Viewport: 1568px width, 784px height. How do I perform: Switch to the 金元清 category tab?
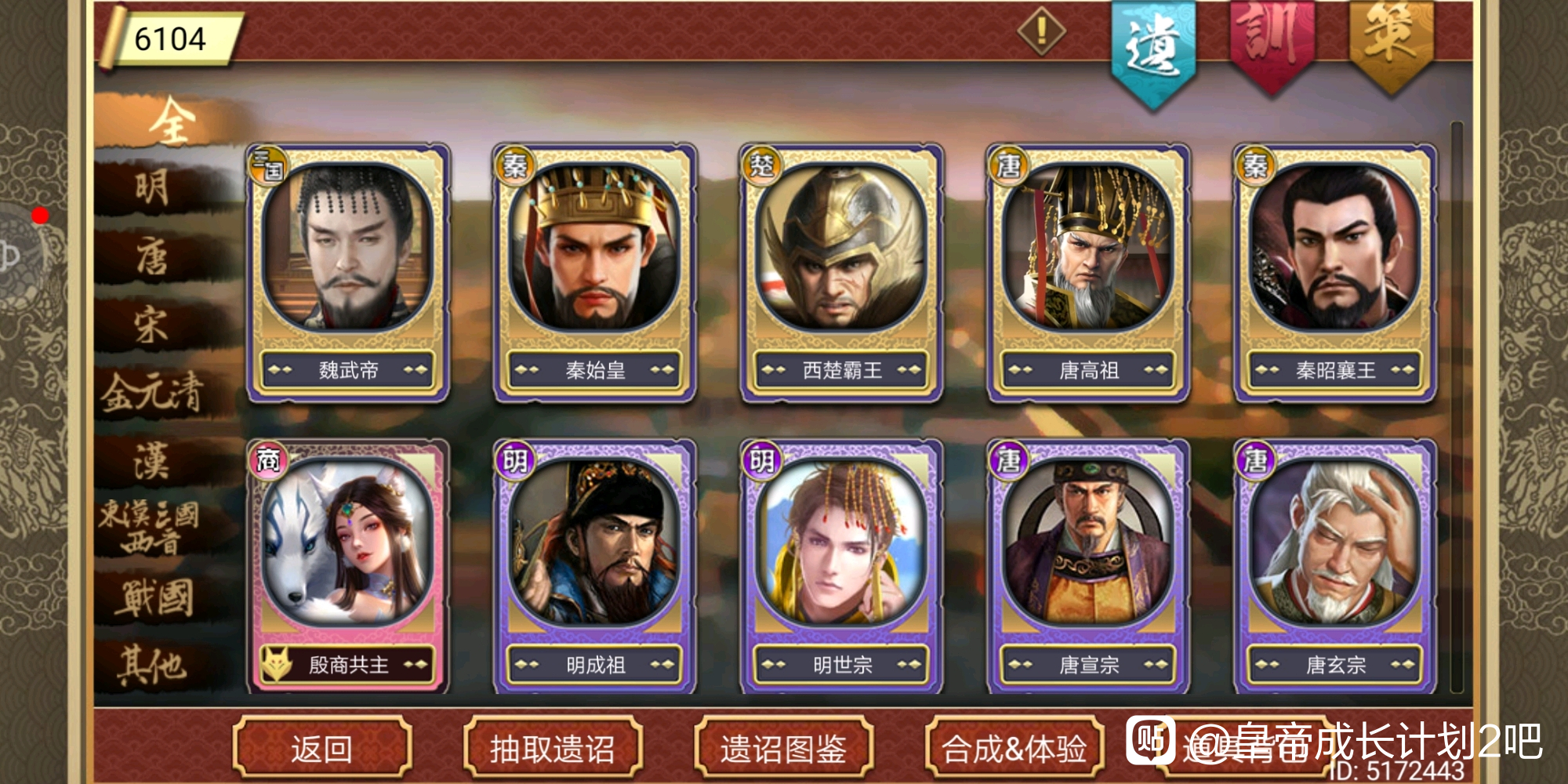[153, 393]
